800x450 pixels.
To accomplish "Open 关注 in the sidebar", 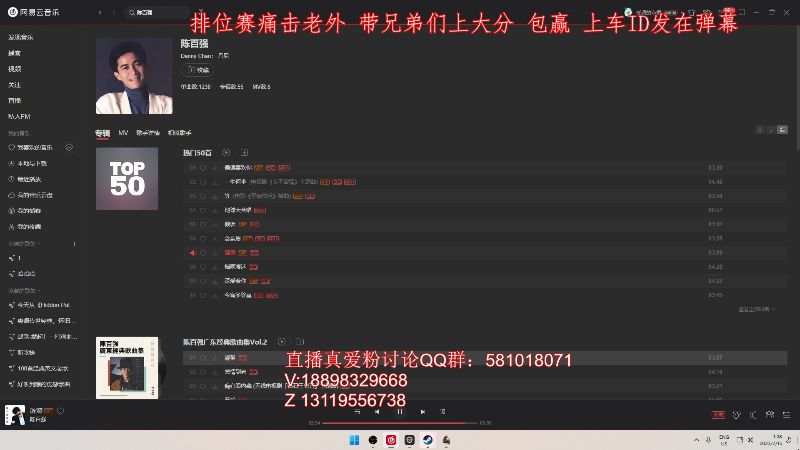I will click(x=15, y=85).
